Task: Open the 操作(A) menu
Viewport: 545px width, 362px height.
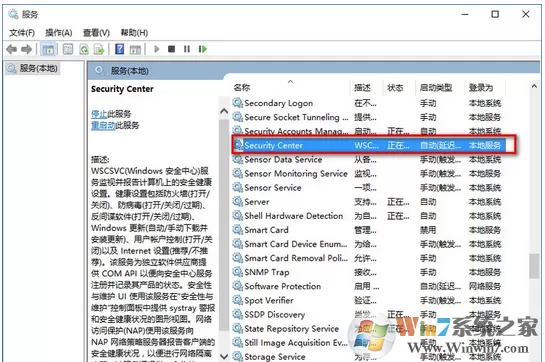Action: 59,33
